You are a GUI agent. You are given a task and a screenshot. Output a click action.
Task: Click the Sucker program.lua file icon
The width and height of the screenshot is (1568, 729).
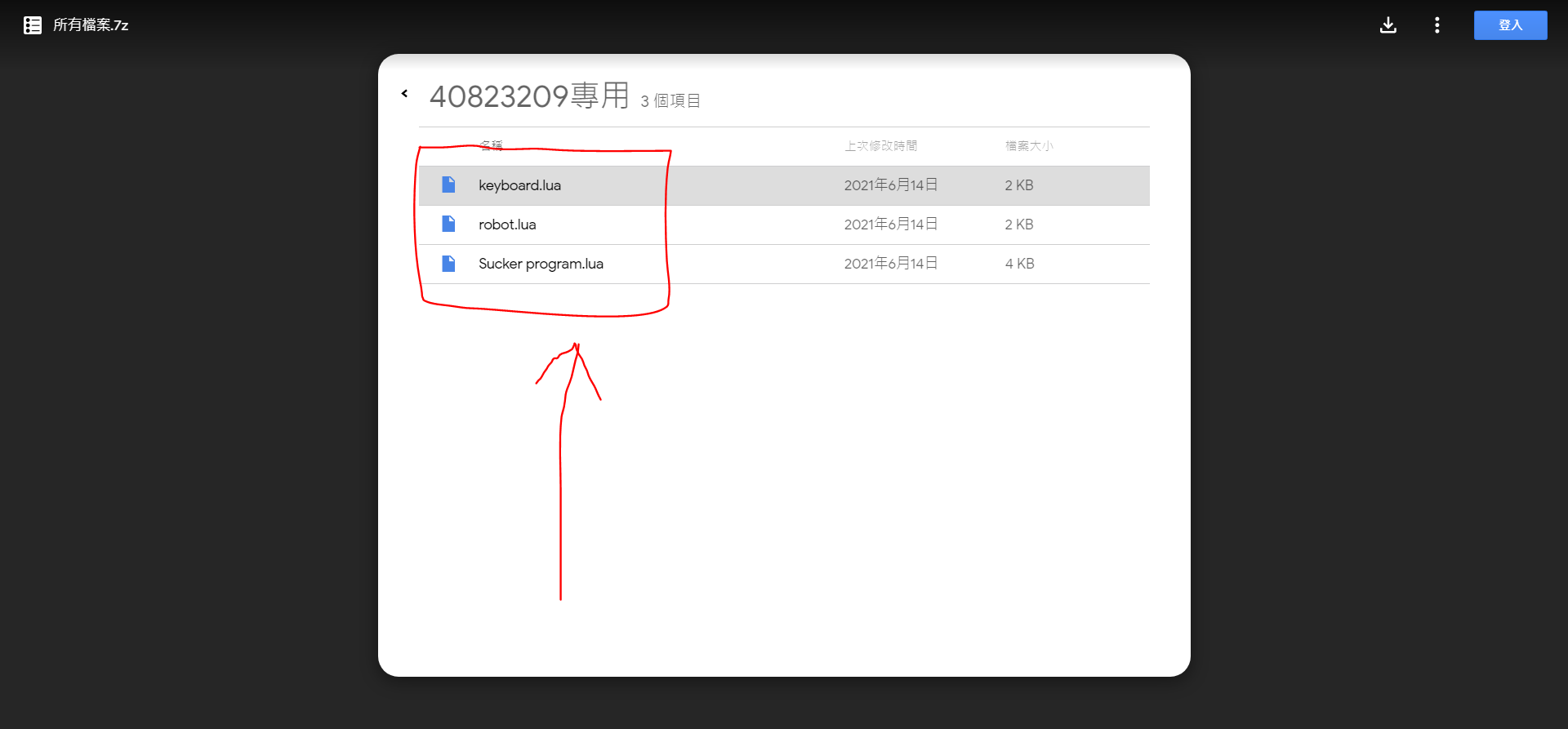(448, 263)
